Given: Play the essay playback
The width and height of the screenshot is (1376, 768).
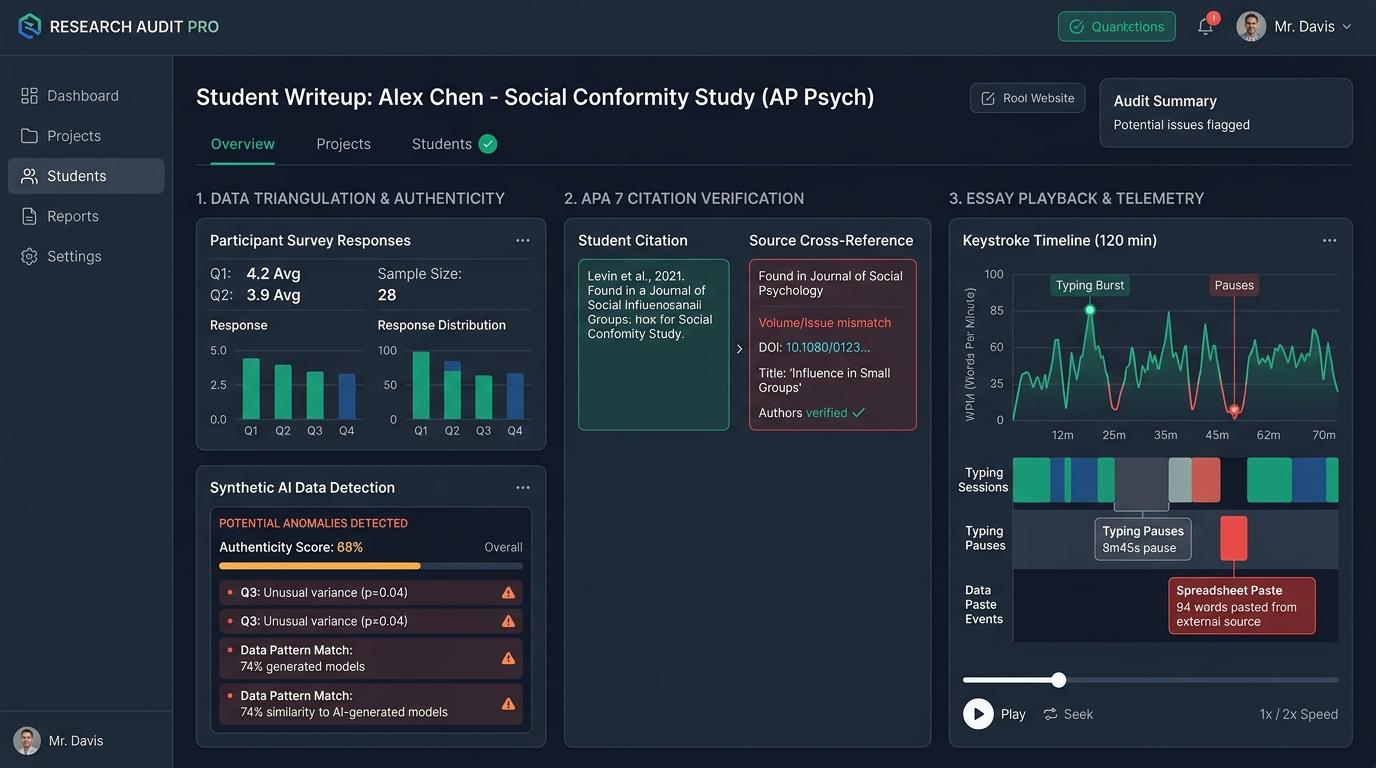Looking at the screenshot, I should coord(978,714).
